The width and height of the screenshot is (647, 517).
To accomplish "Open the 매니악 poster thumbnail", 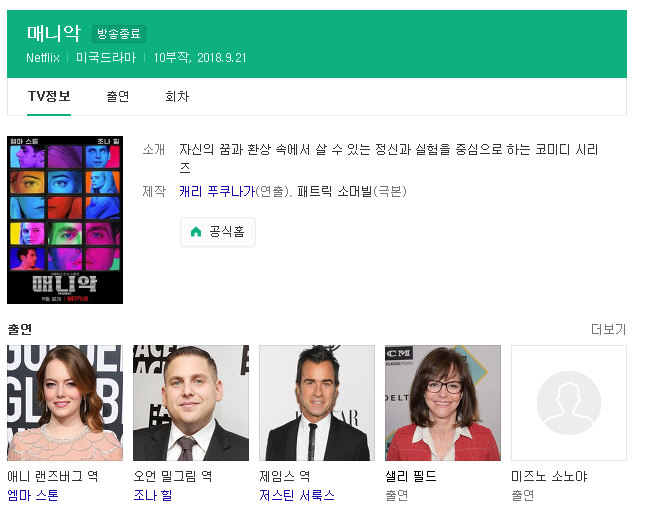I will coord(65,220).
